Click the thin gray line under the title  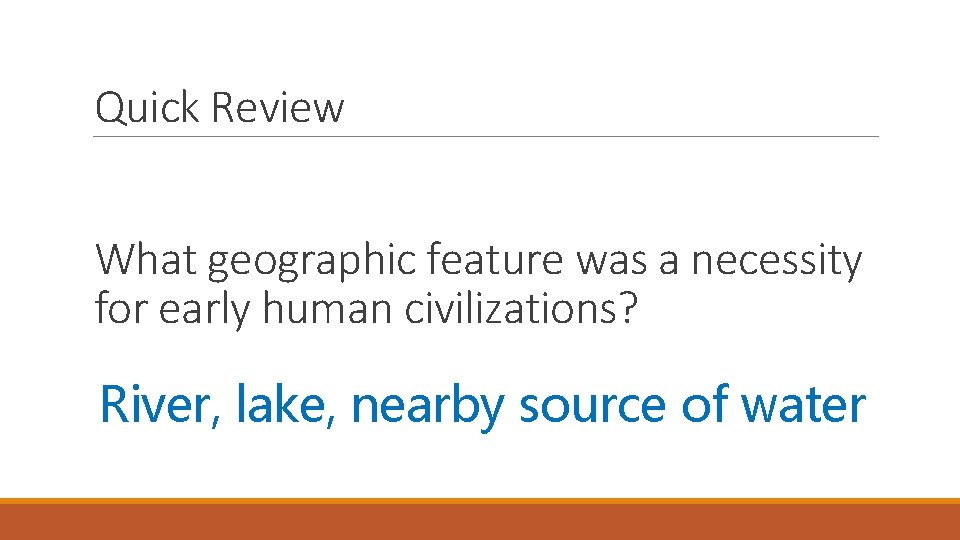coord(486,137)
